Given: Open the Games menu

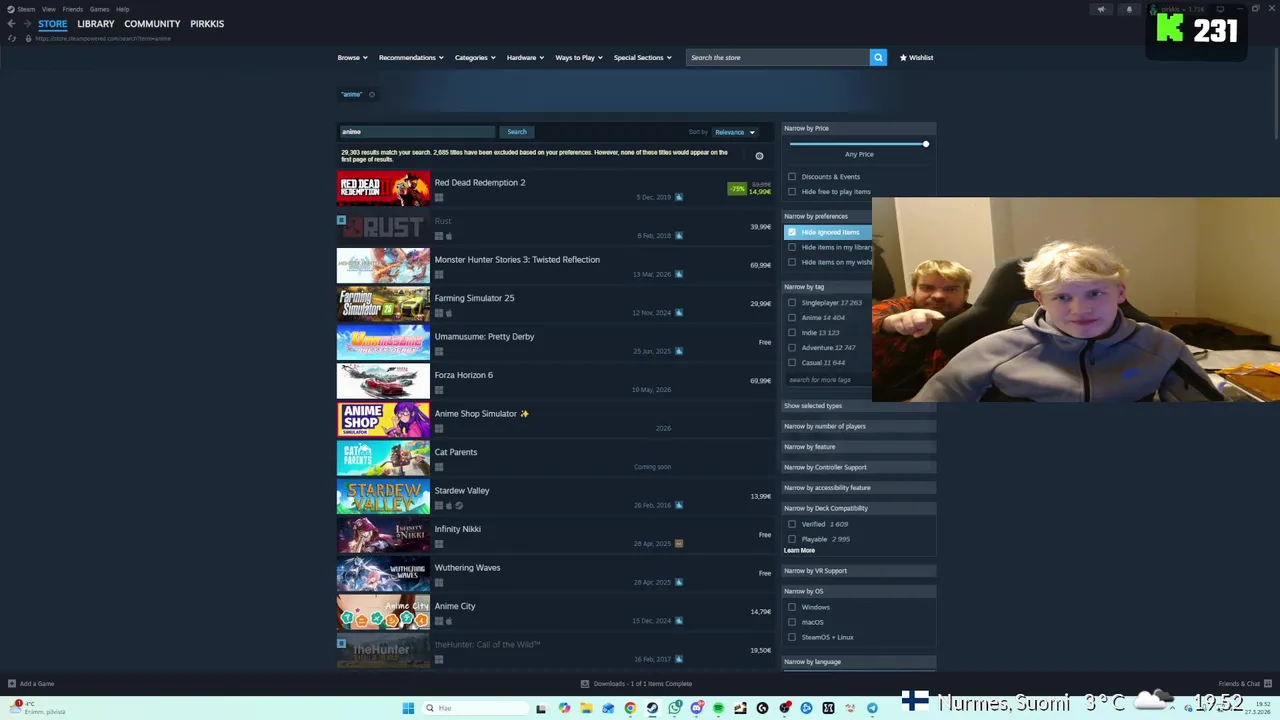Looking at the screenshot, I should pos(99,9).
